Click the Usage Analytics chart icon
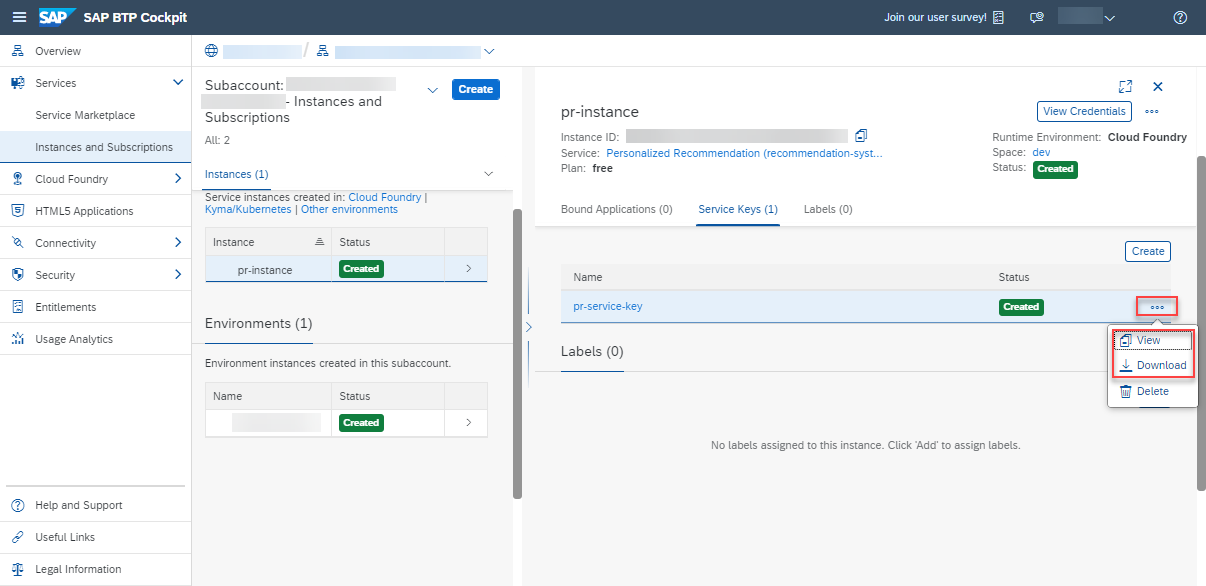The image size is (1206, 586). (17, 339)
